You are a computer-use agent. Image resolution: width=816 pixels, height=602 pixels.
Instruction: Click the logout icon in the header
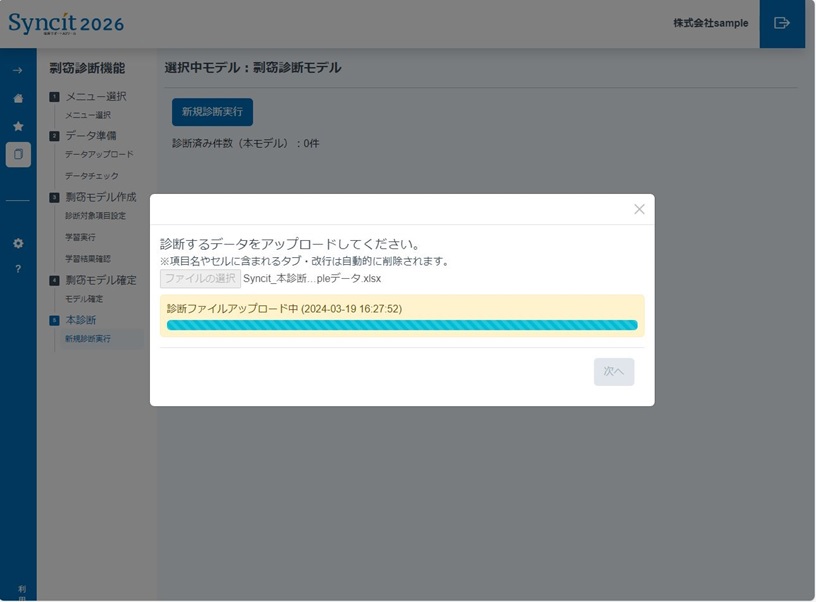(x=782, y=23)
